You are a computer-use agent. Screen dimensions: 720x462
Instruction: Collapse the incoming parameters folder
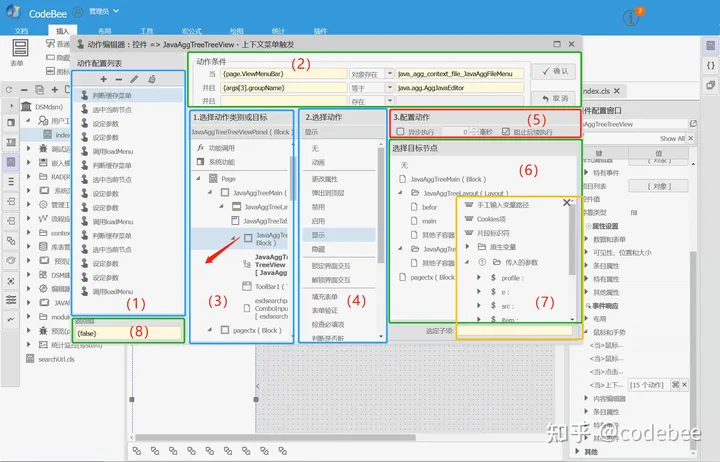click(x=467, y=262)
